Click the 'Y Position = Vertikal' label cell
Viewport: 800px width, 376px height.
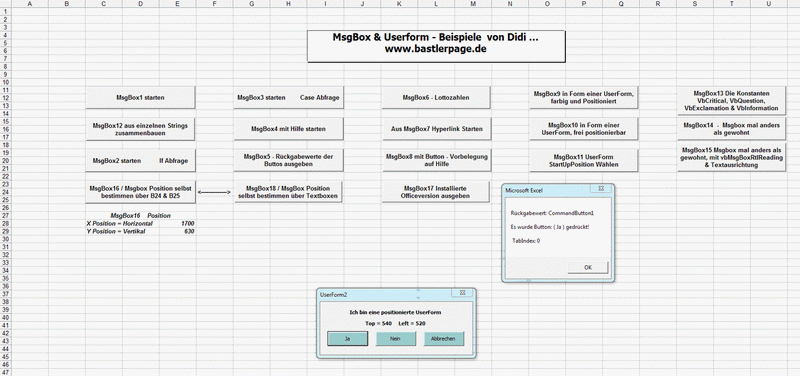(x=116, y=232)
